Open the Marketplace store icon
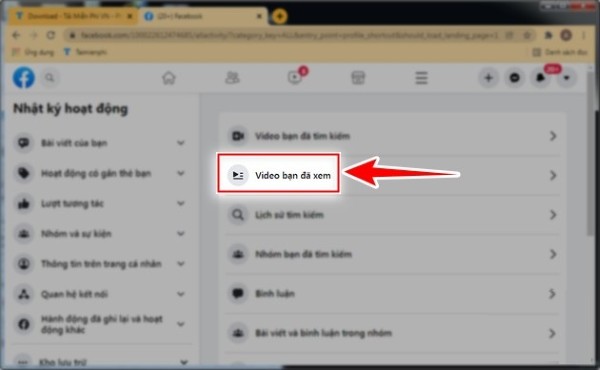 pyautogui.click(x=358, y=78)
